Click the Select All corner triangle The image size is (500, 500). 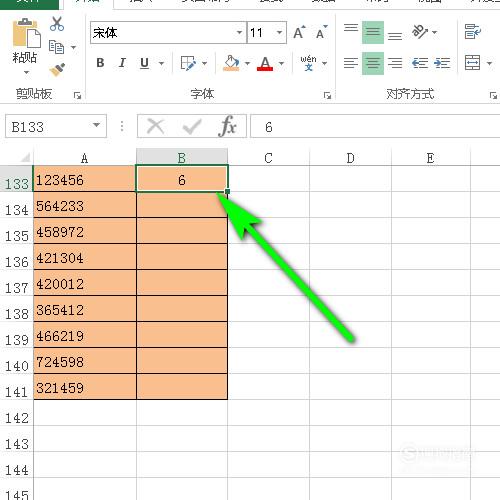tap(25, 157)
